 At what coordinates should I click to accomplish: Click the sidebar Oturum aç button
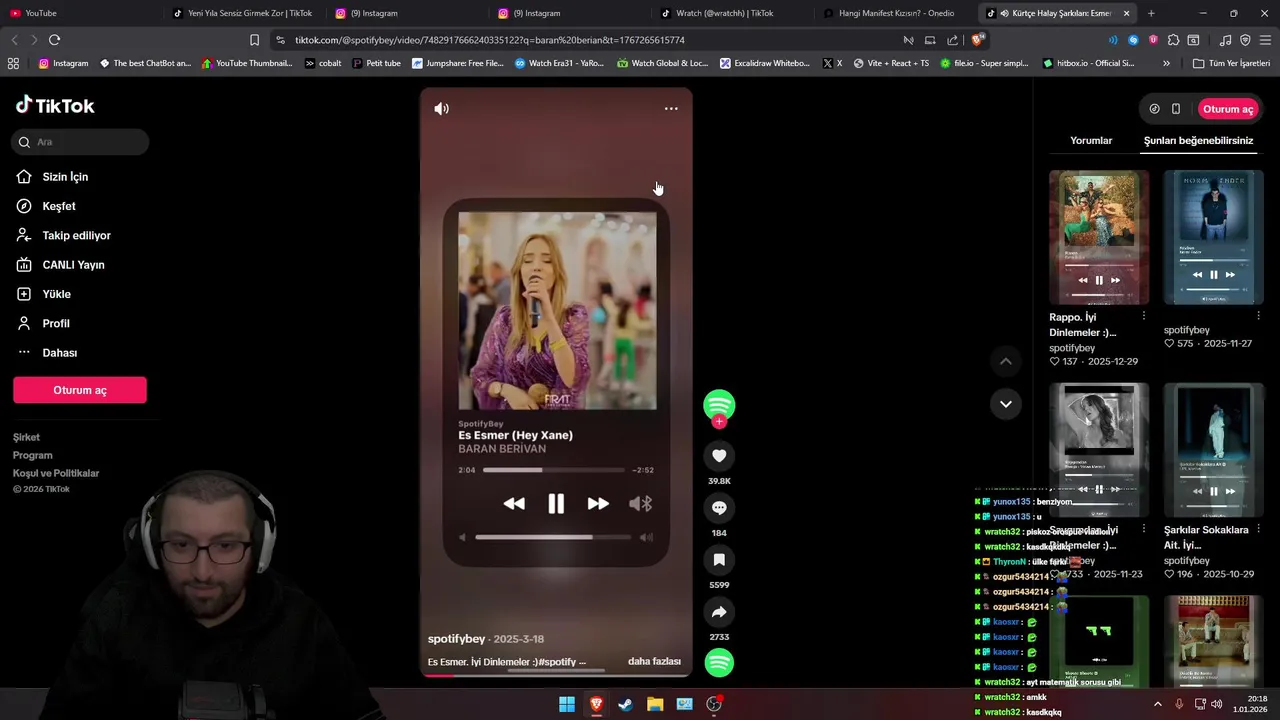pyautogui.click(x=80, y=390)
